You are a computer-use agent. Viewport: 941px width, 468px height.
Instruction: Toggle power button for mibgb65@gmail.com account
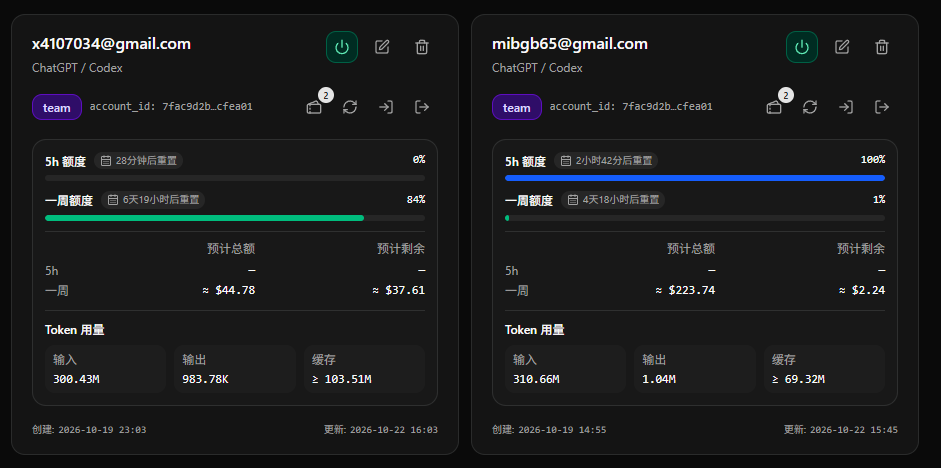point(802,47)
